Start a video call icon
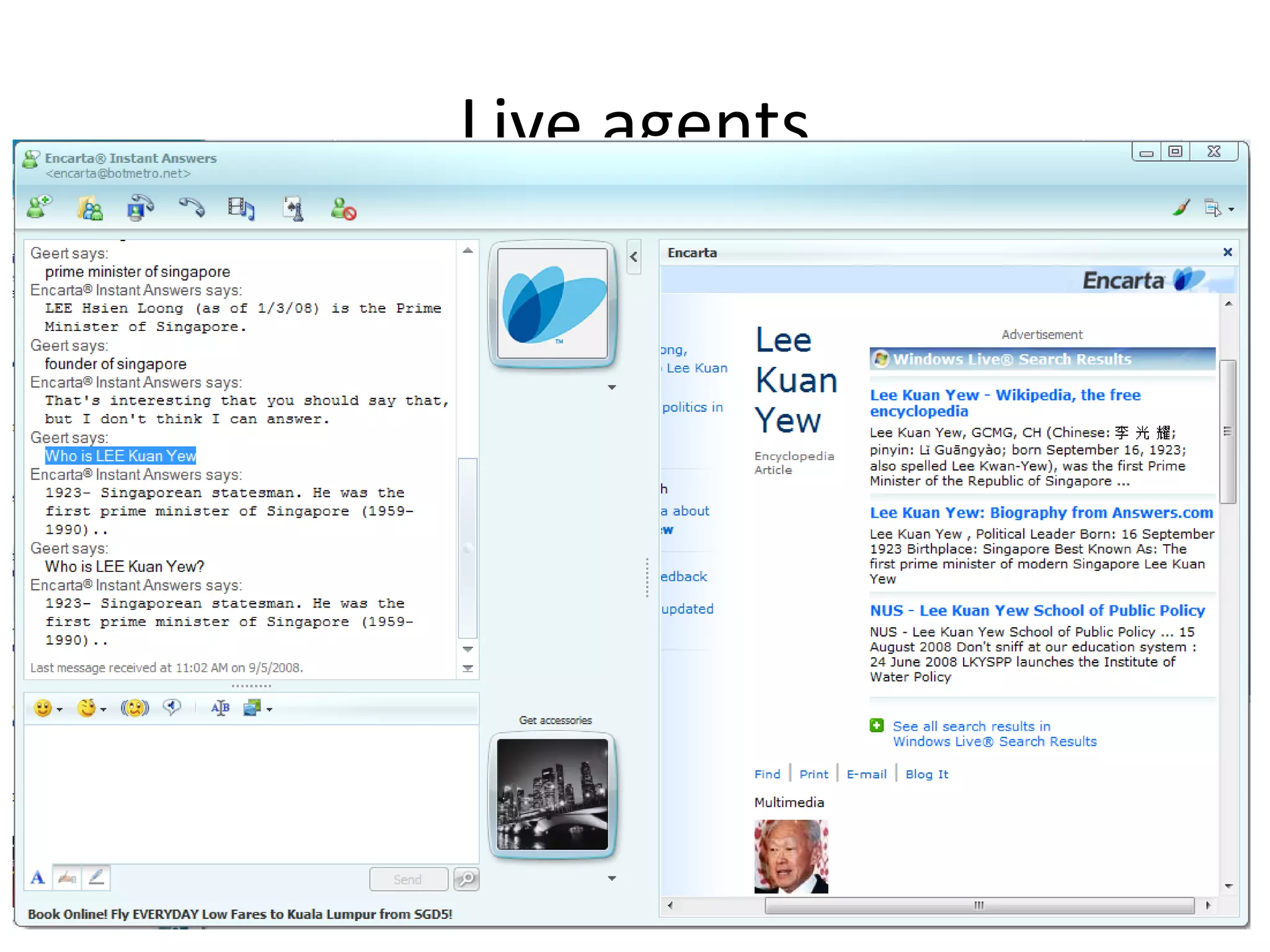 (141, 208)
